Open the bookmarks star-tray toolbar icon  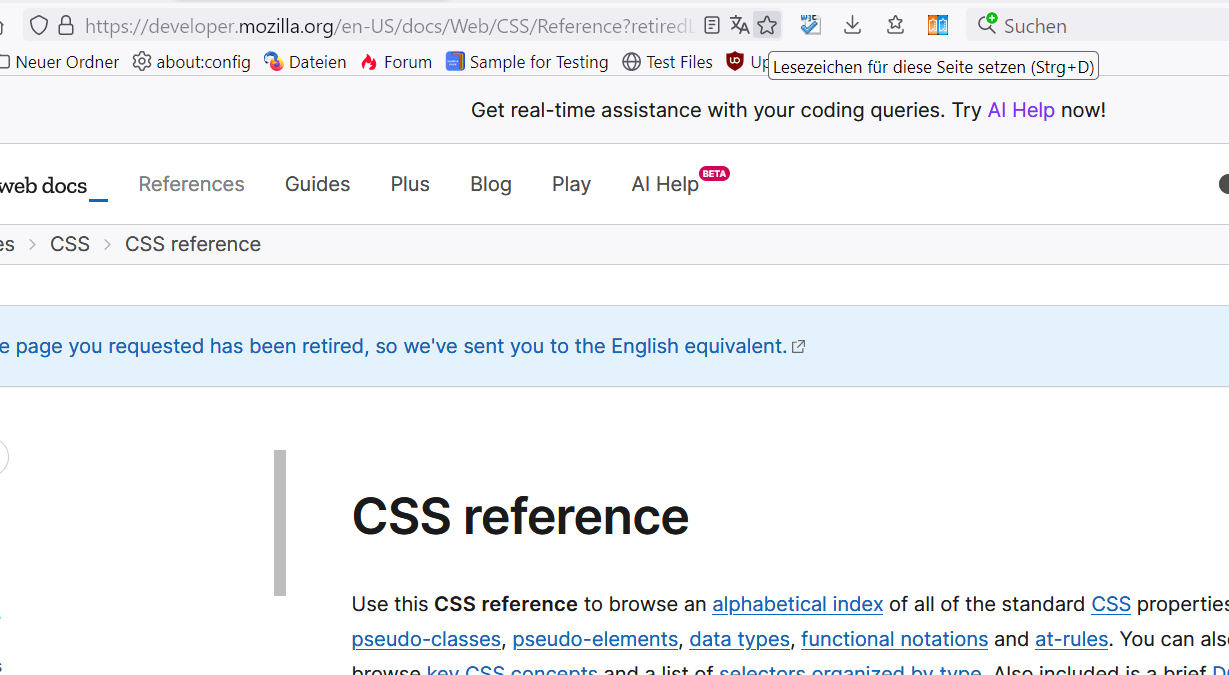click(895, 25)
